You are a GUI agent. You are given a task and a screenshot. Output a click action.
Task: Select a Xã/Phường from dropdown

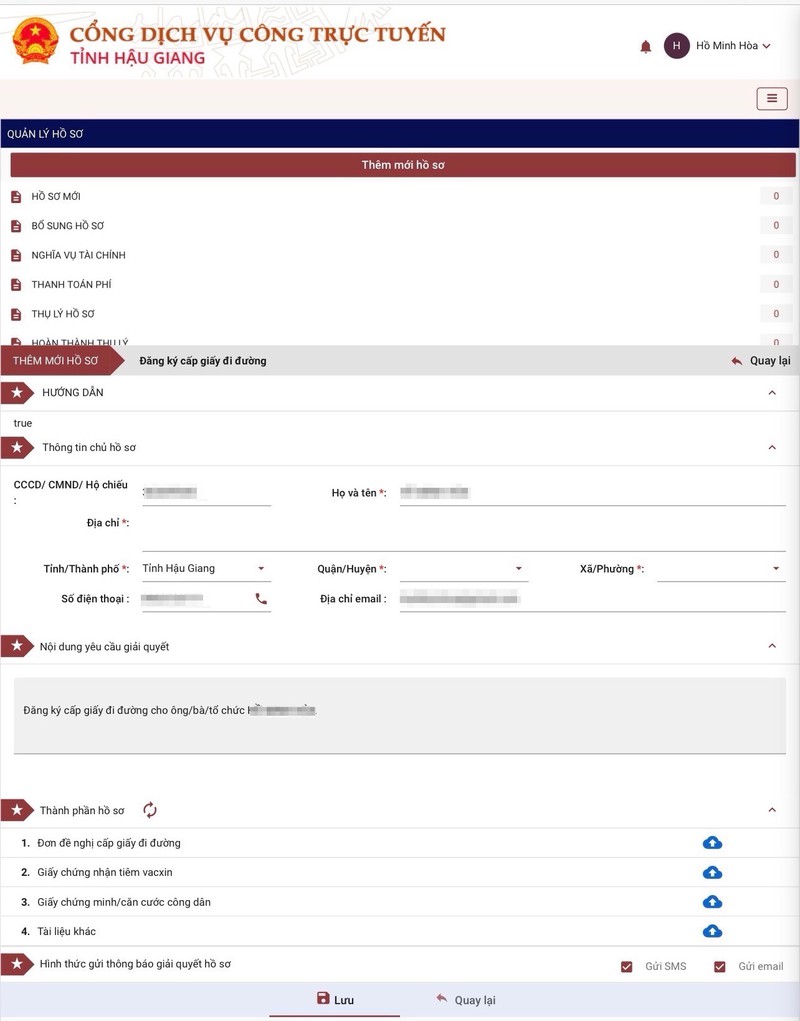(x=720, y=569)
